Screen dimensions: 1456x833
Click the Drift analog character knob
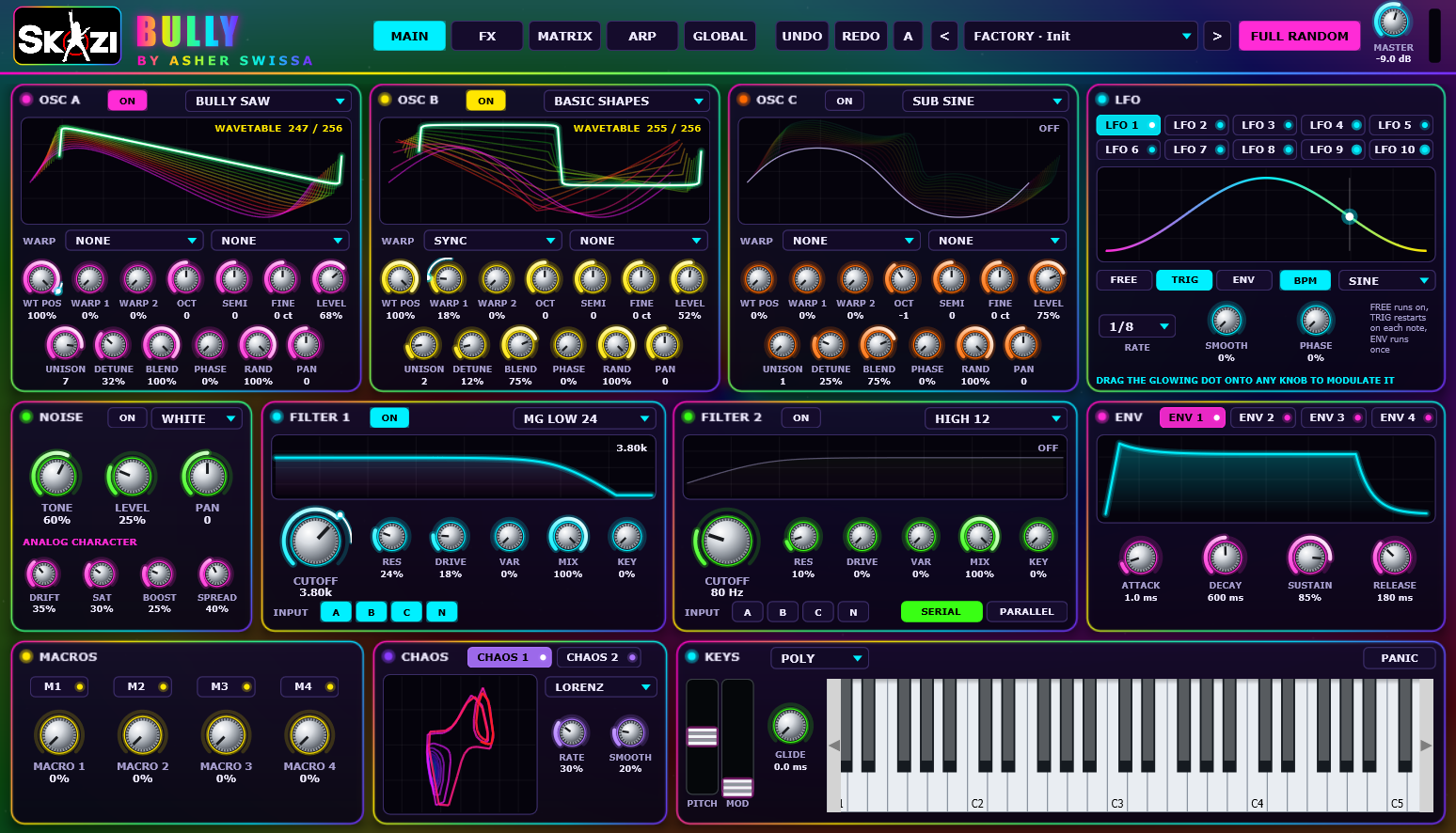pos(43,574)
